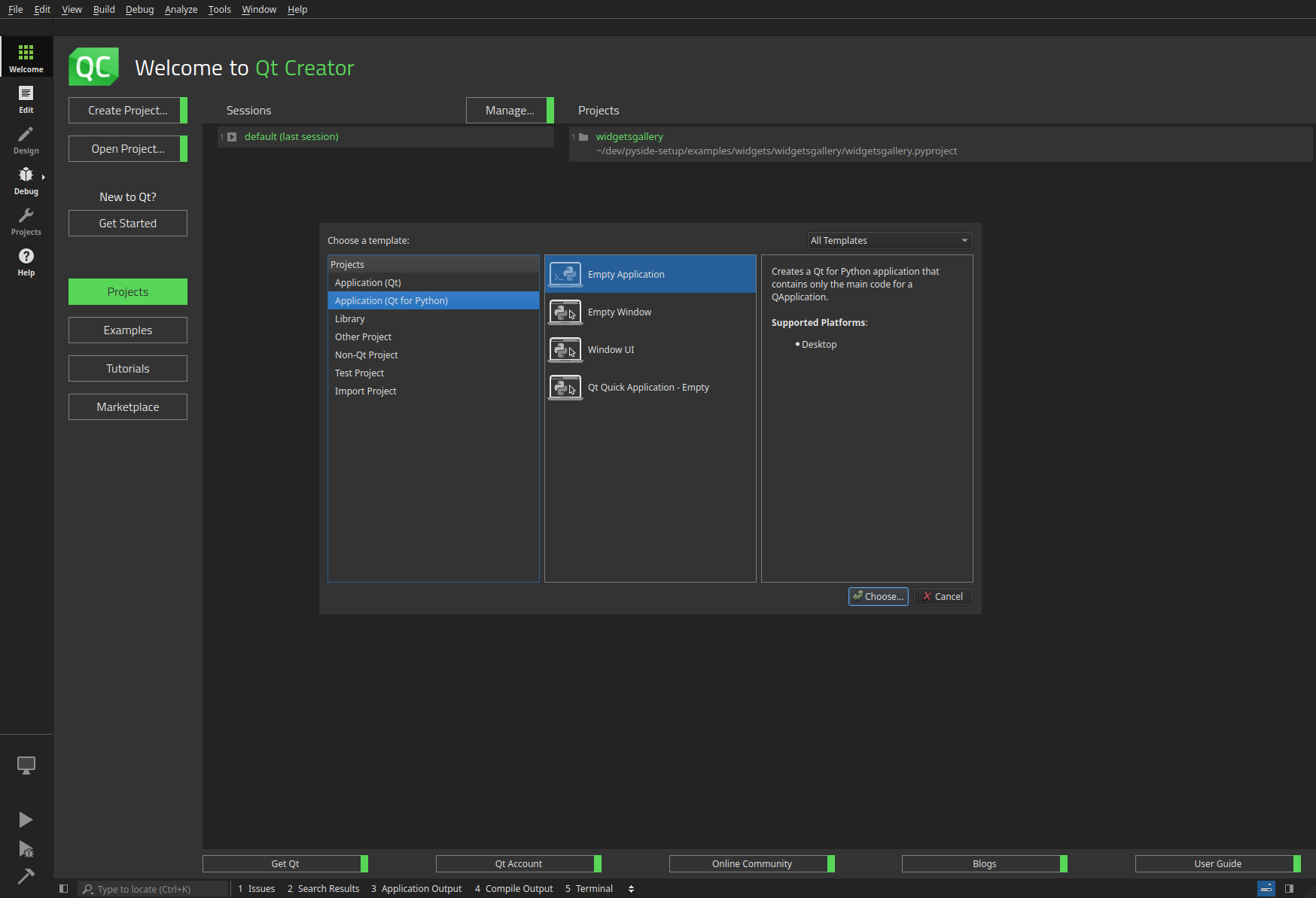
Task: Open the Edit mode in sidebar
Action: click(26, 99)
